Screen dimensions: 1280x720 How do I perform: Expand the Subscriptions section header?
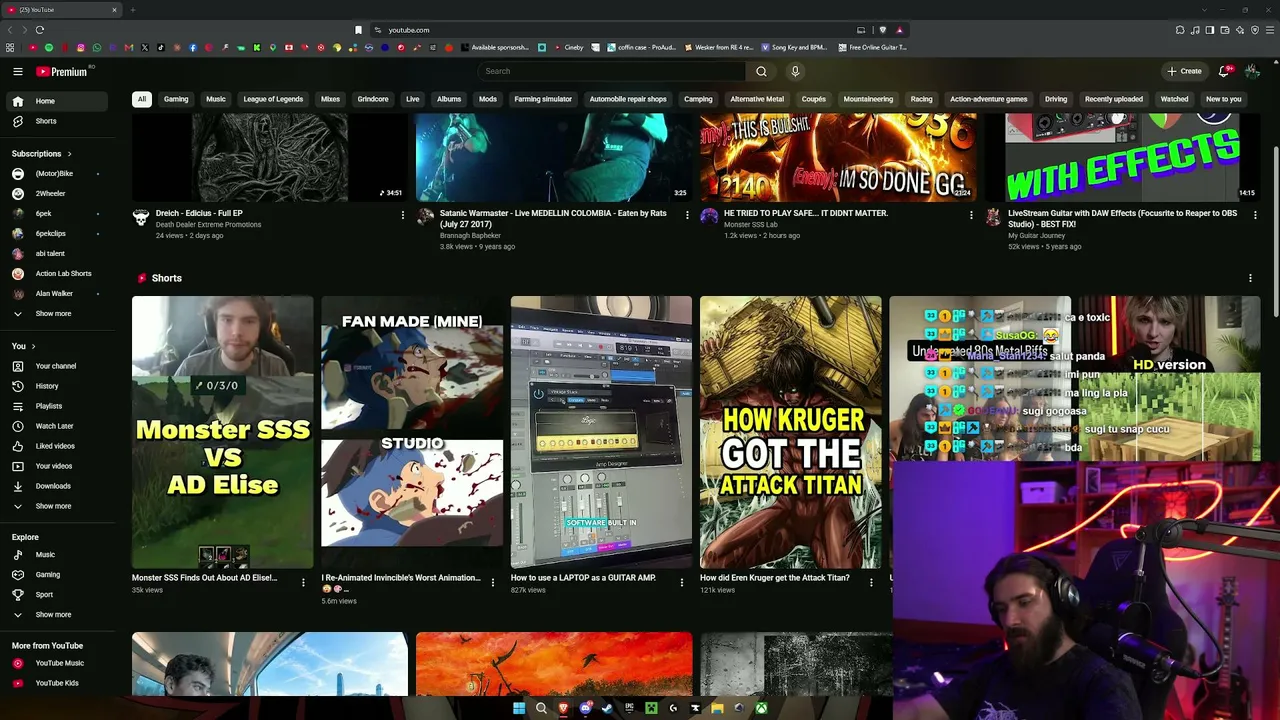click(x=42, y=154)
